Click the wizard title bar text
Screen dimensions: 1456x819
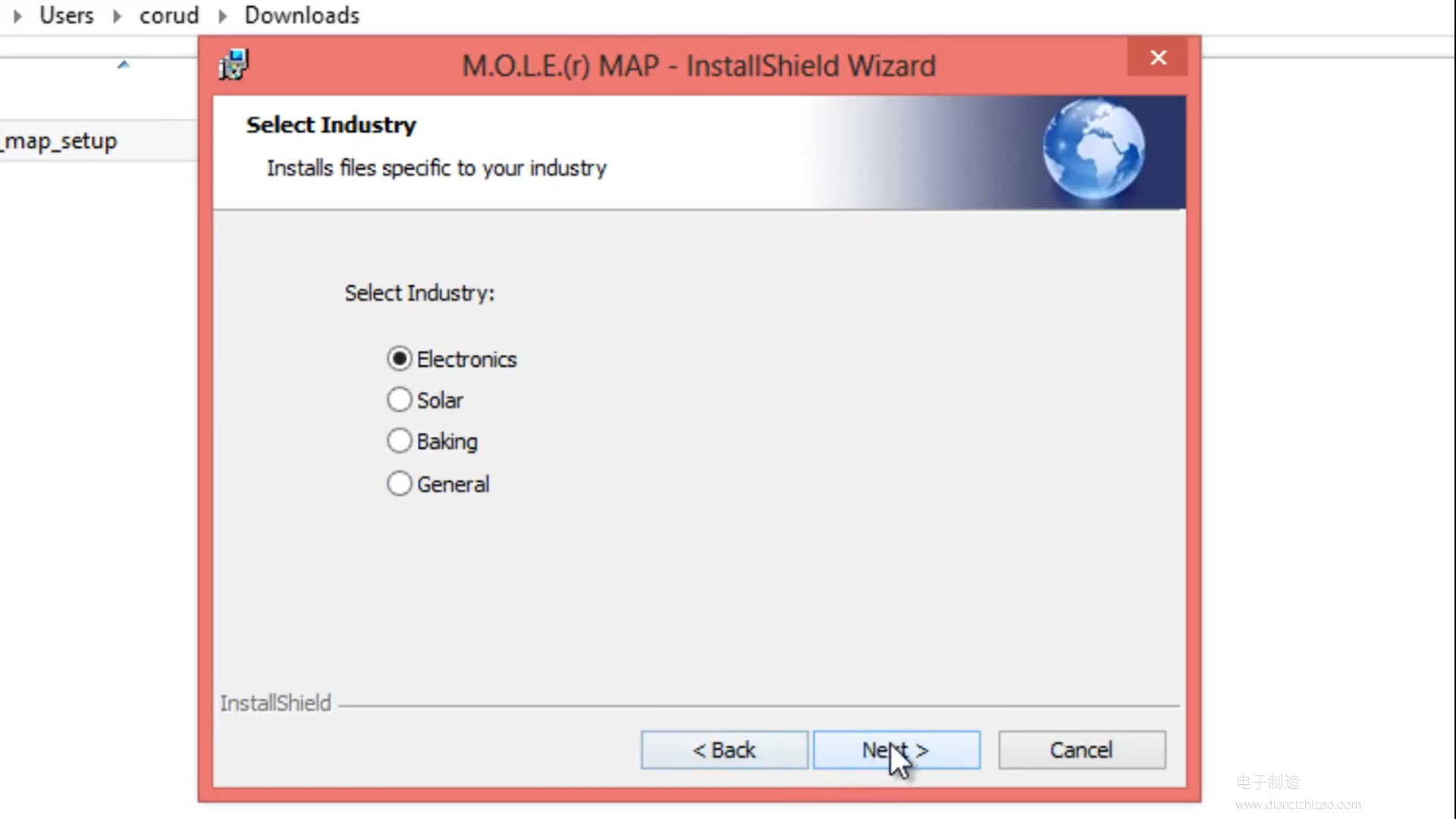pos(698,66)
